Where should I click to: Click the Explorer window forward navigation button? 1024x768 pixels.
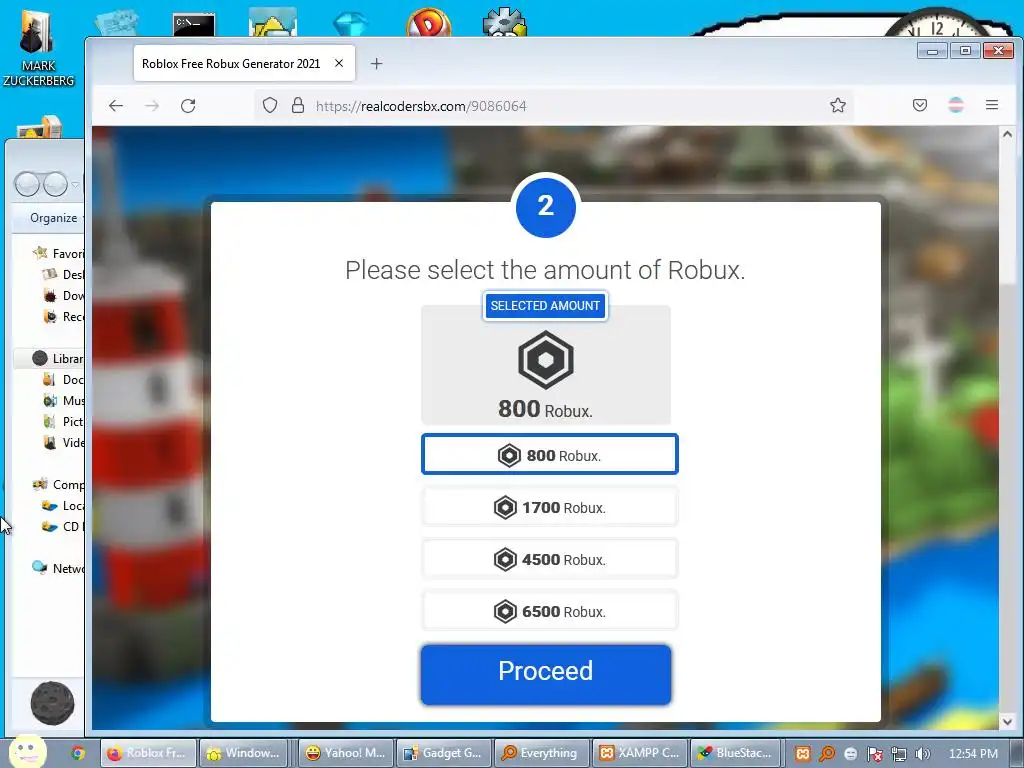click(x=55, y=184)
